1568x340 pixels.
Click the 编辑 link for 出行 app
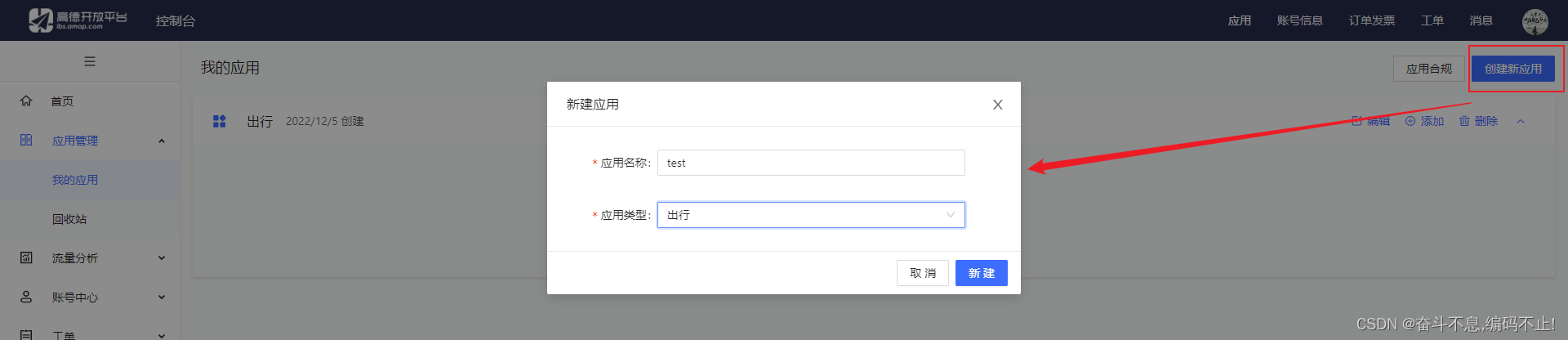[1370, 121]
